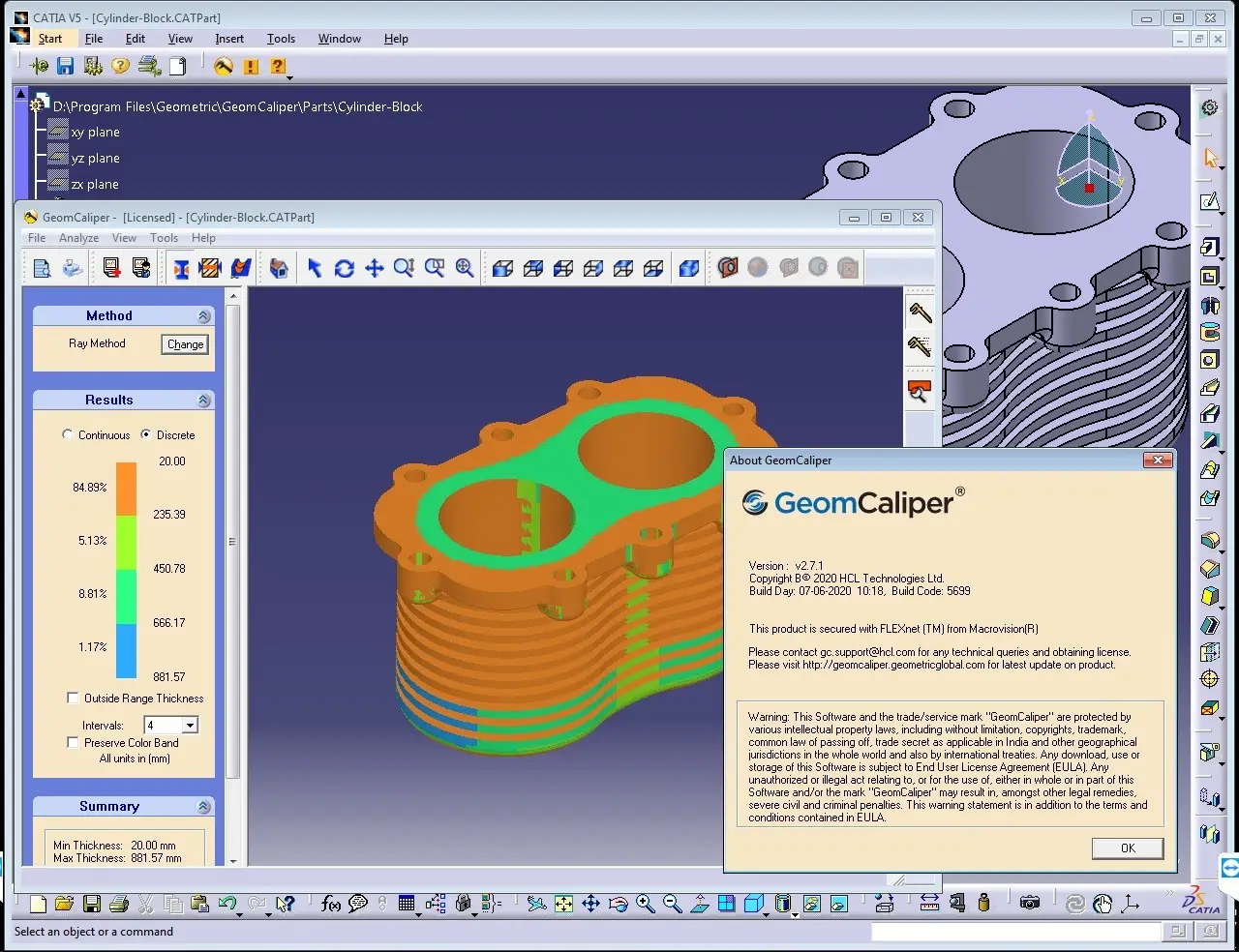Open GeomCaliper View menu

124,238
